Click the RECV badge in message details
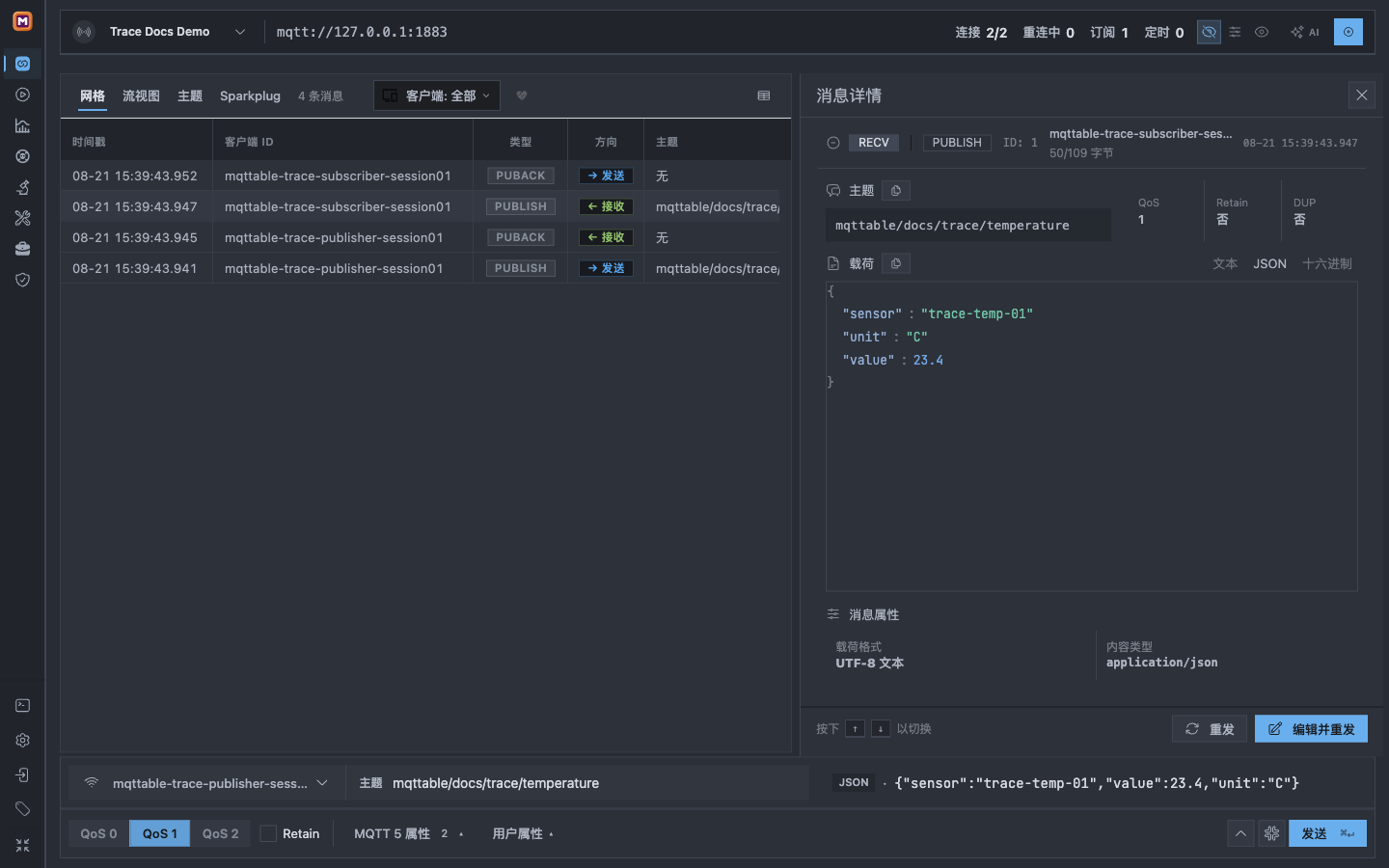The height and width of the screenshot is (868, 1389). (874, 143)
